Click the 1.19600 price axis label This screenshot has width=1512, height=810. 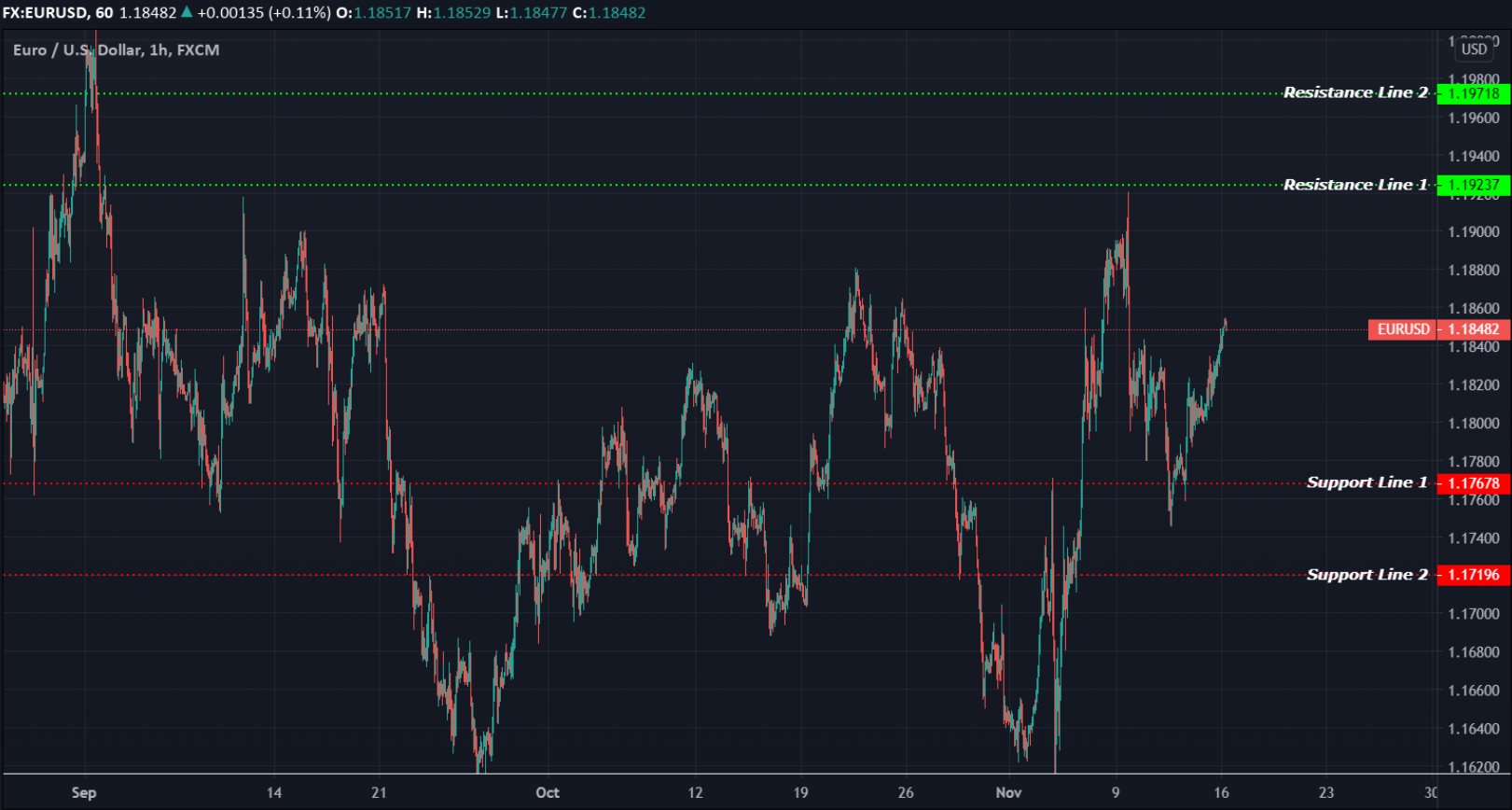(x=1474, y=119)
